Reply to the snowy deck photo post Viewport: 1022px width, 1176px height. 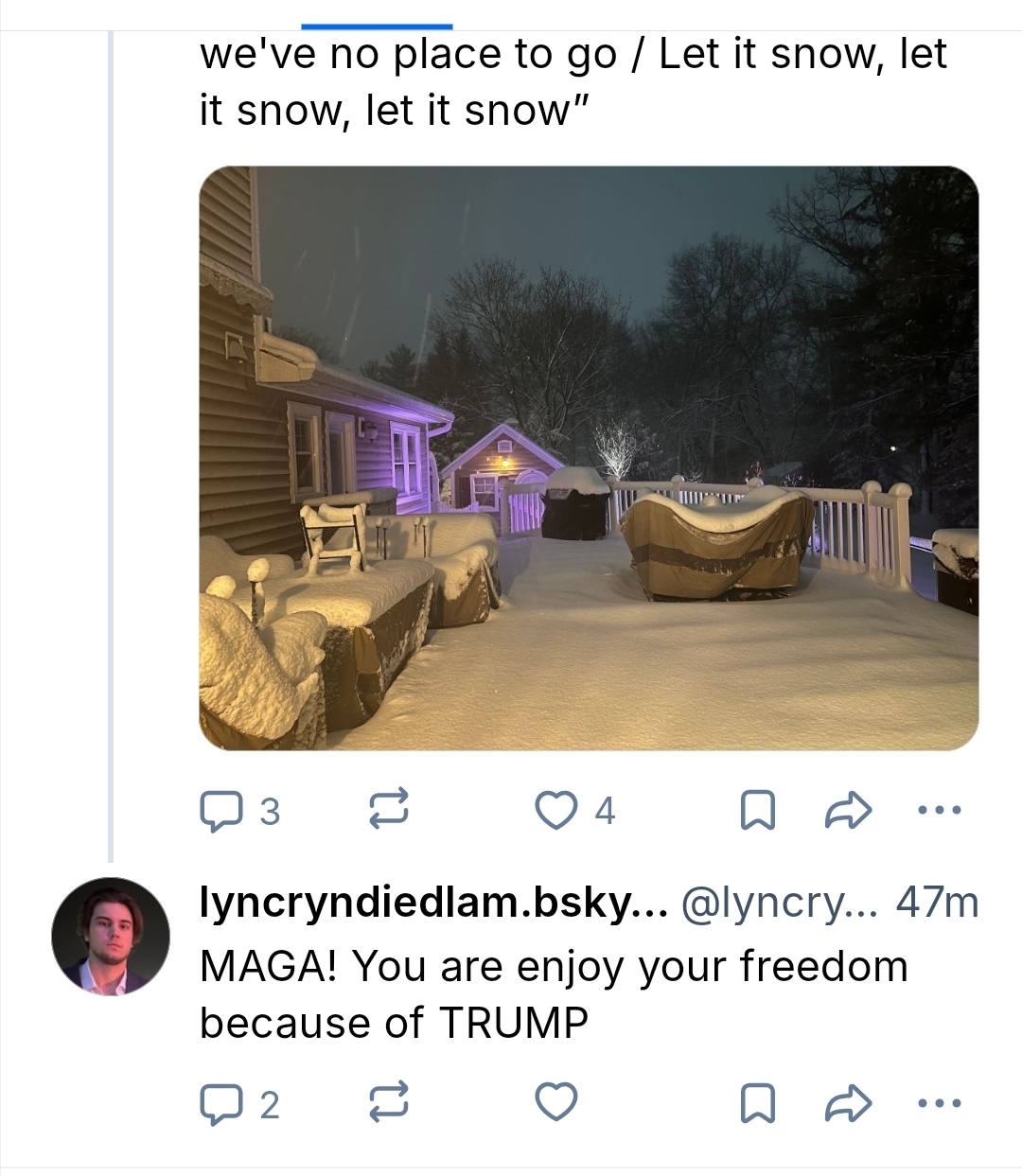[x=220, y=811]
